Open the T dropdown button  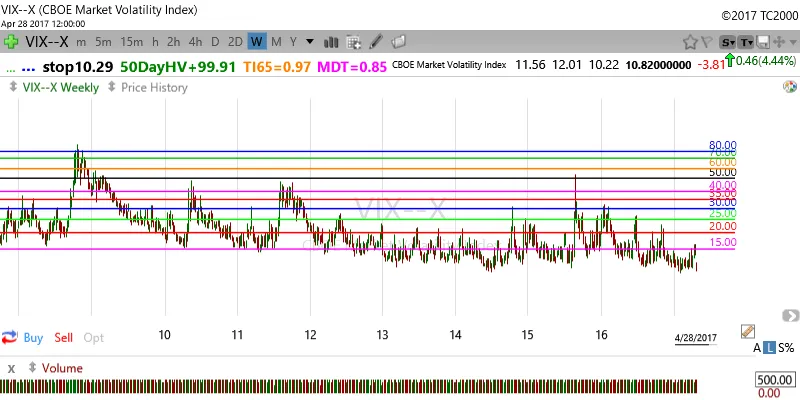(x=746, y=42)
